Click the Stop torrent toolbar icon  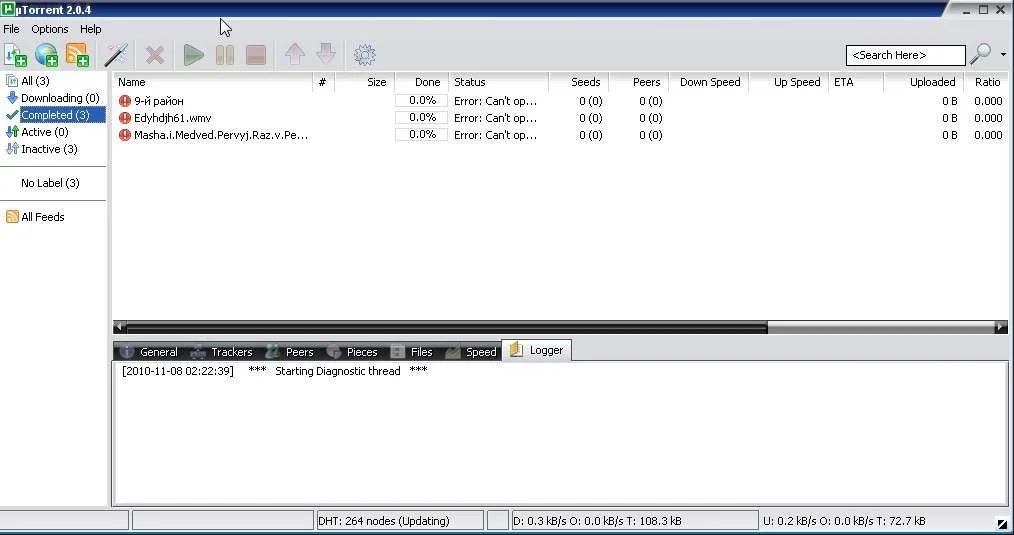pos(256,55)
